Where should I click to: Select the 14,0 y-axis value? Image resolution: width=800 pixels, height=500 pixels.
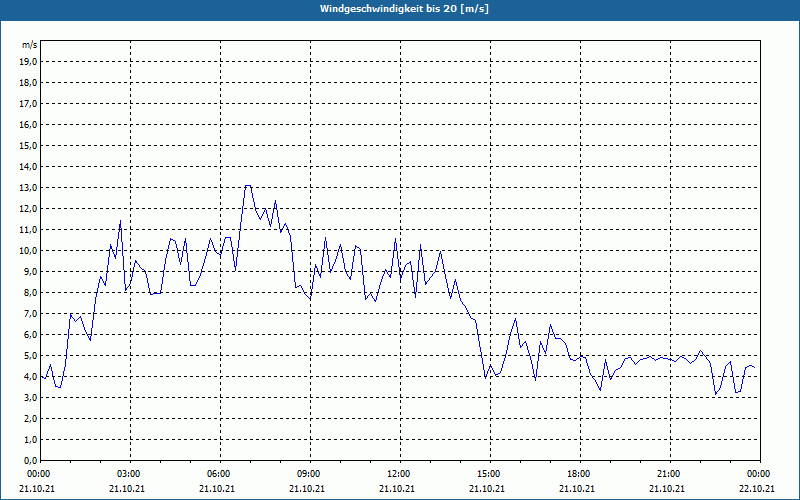29,167
